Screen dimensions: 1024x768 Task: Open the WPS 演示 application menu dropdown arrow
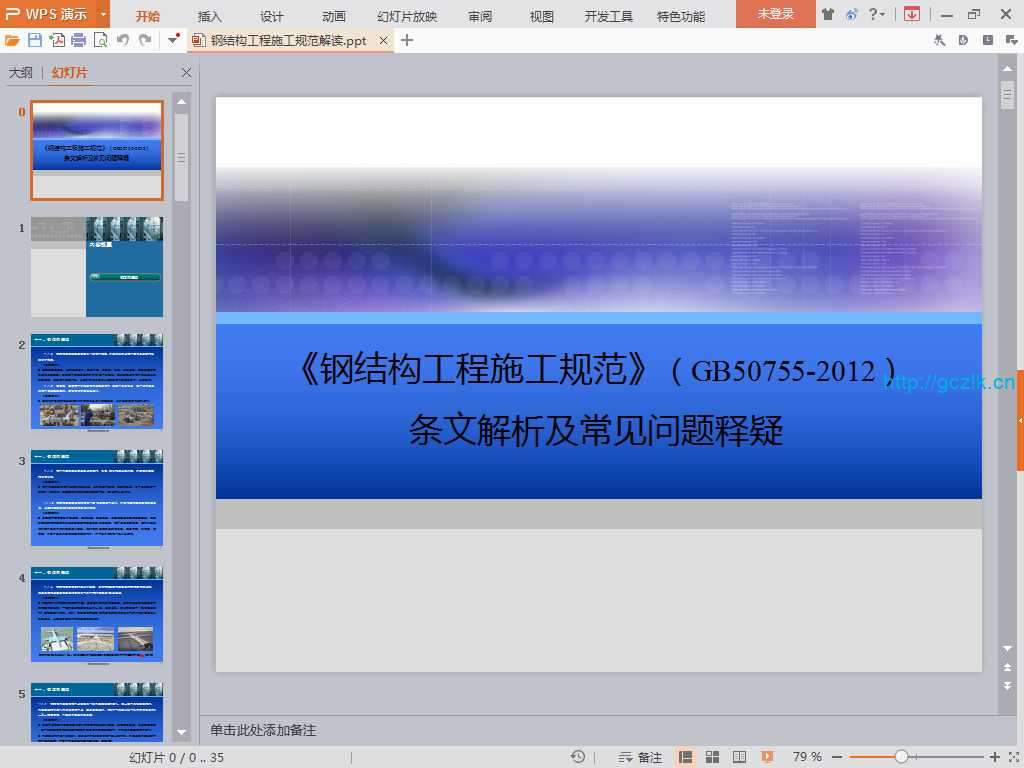click(x=103, y=15)
